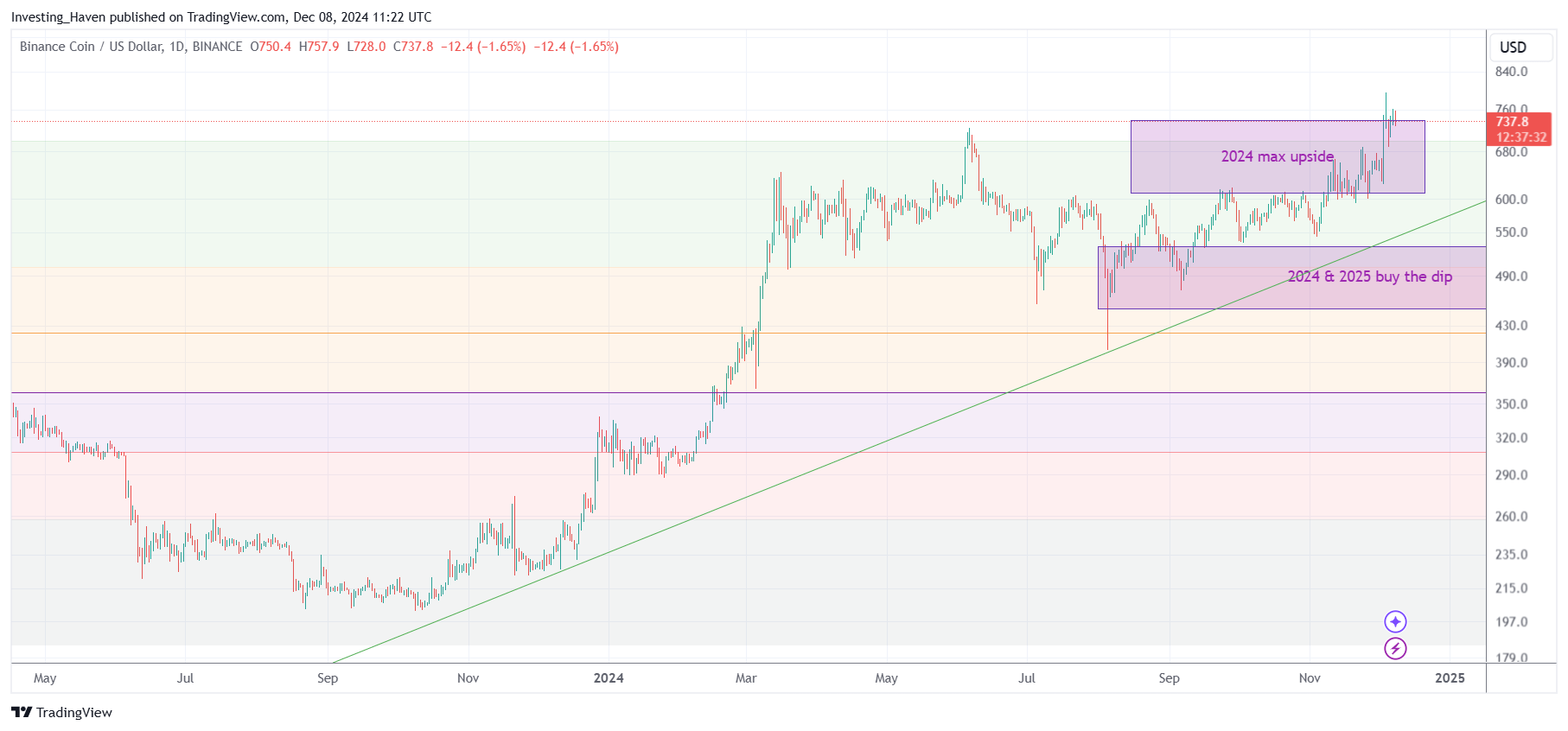The width and height of the screenshot is (1568, 731).
Task: Click the 430.0 price axis label
Action: (1511, 326)
